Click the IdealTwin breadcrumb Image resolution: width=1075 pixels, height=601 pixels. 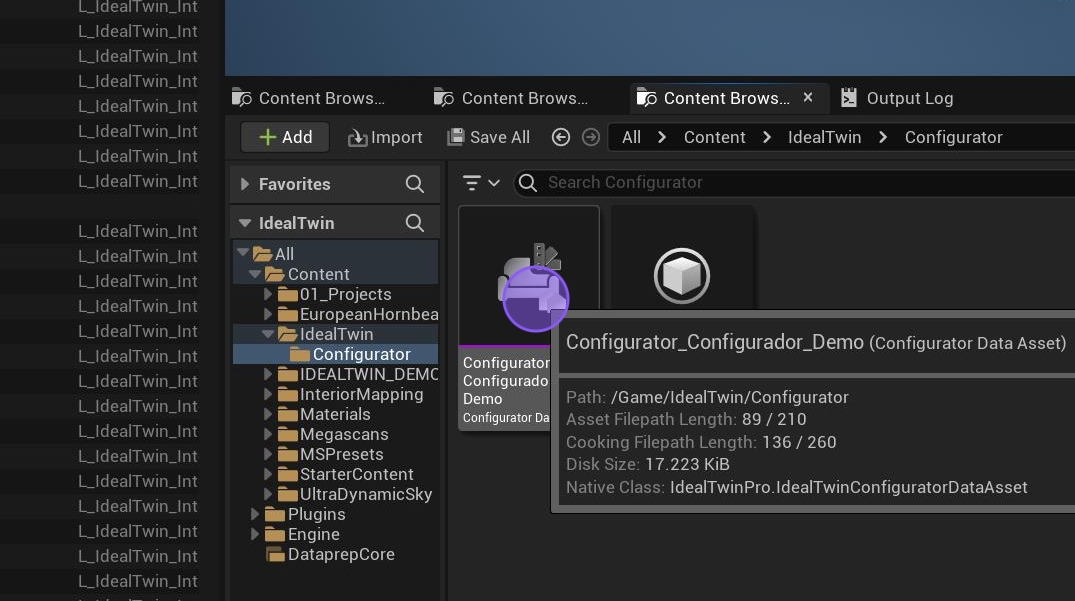pos(824,137)
